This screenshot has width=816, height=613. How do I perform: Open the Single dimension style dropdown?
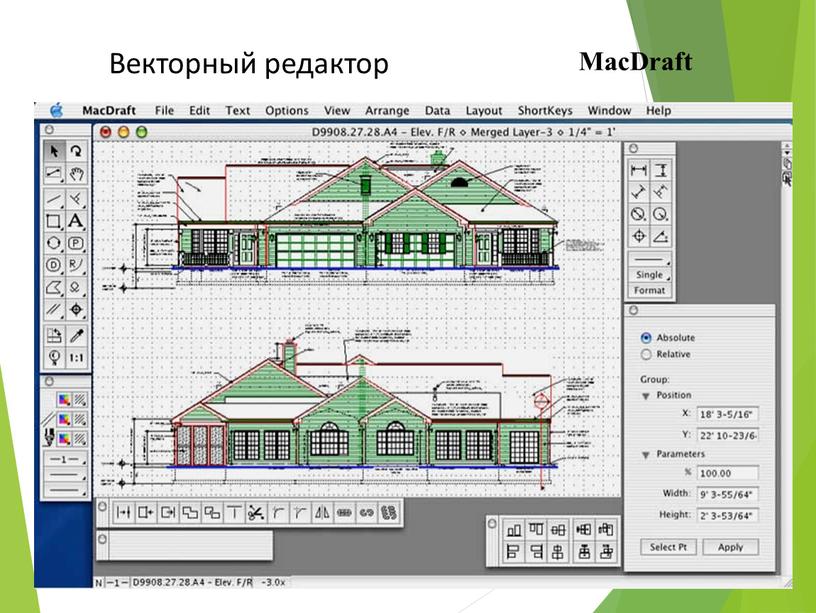tap(649, 275)
